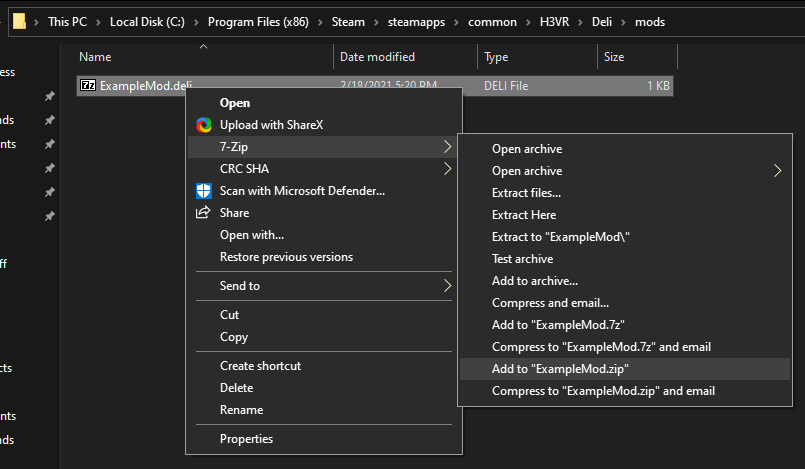Choose Extract files... option

(625, 193)
